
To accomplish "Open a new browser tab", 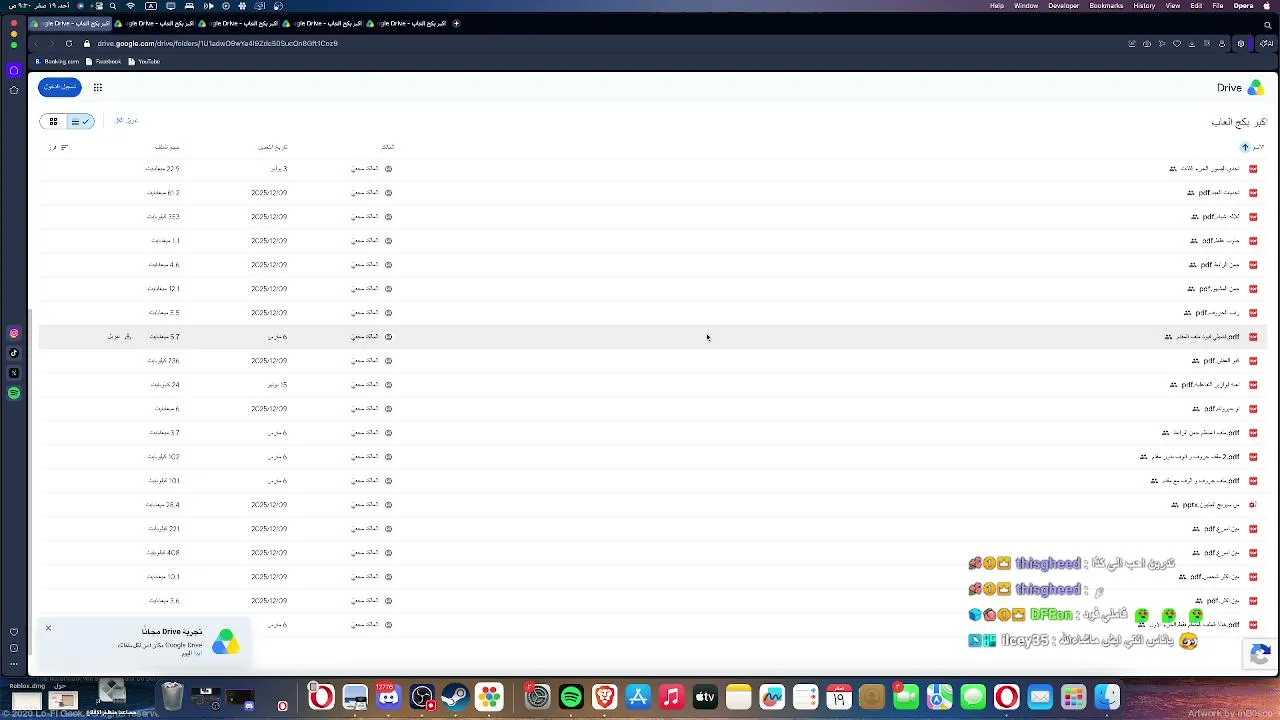I will click(456, 23).
